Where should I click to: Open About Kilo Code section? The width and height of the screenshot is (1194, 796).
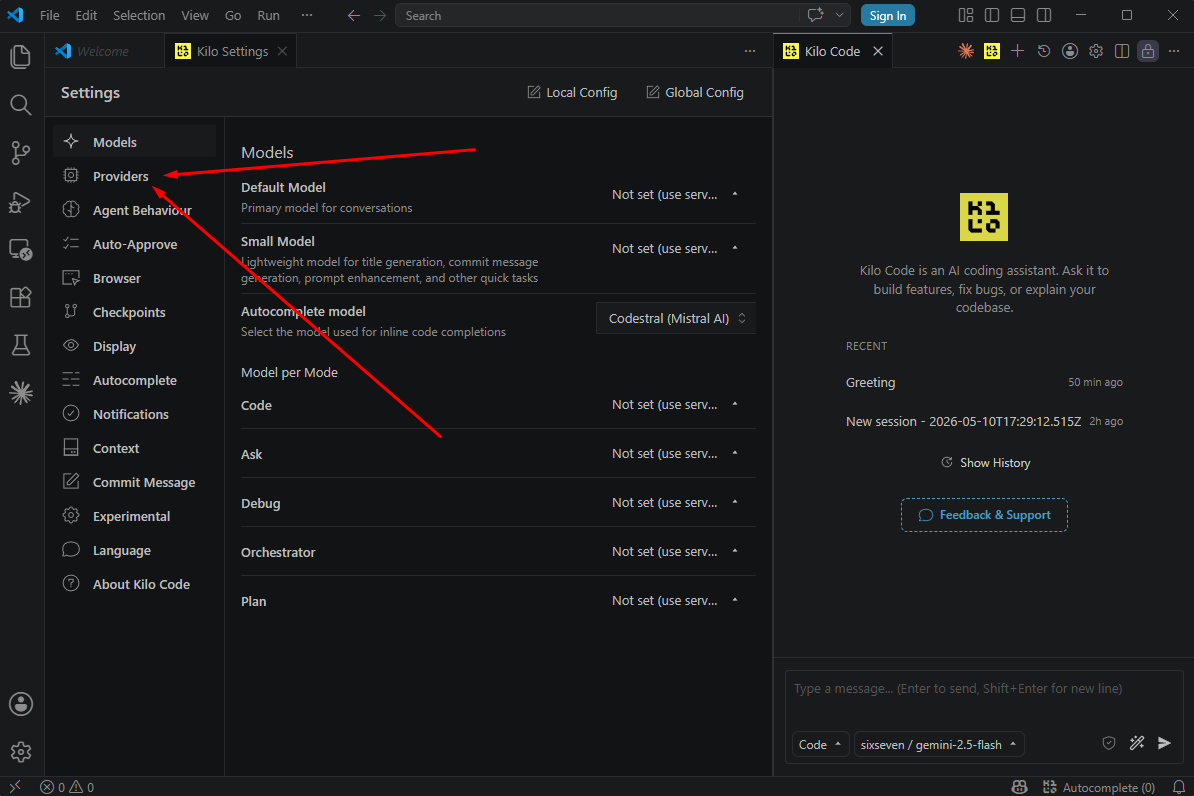coord(135,584)
